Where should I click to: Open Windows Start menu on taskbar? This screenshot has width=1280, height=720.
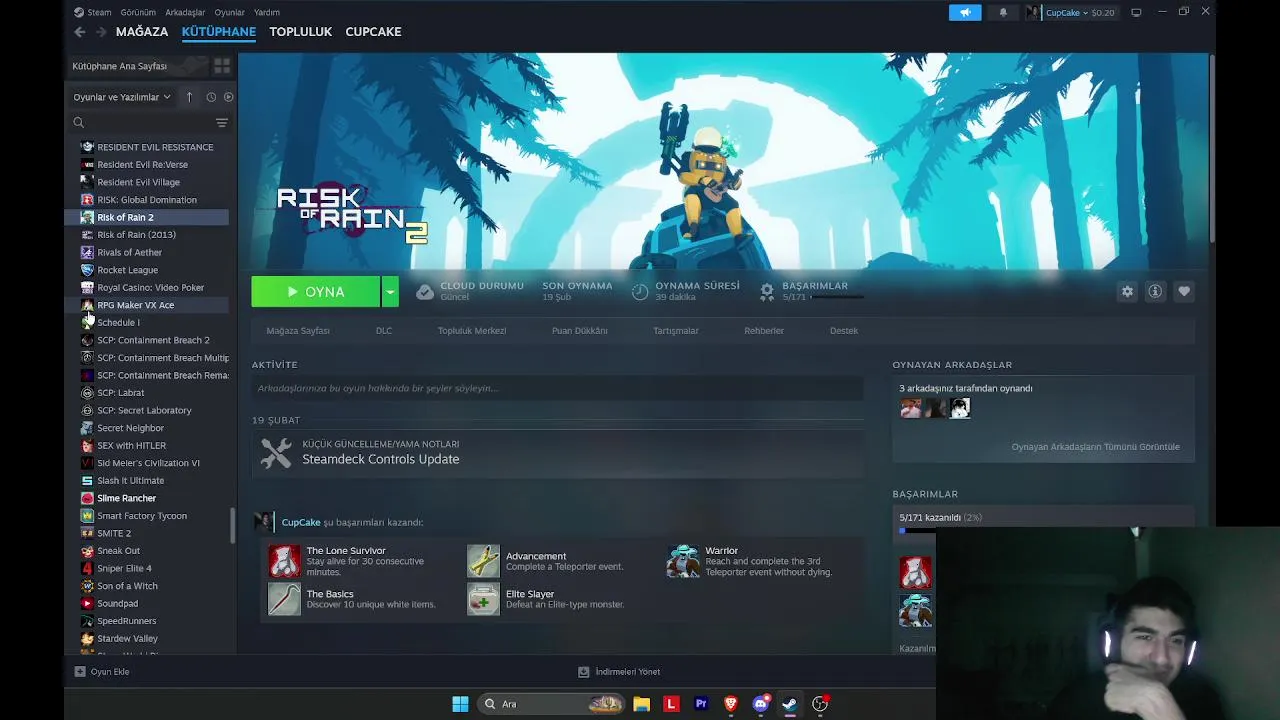pyautogui.click(x=460, y=704)
